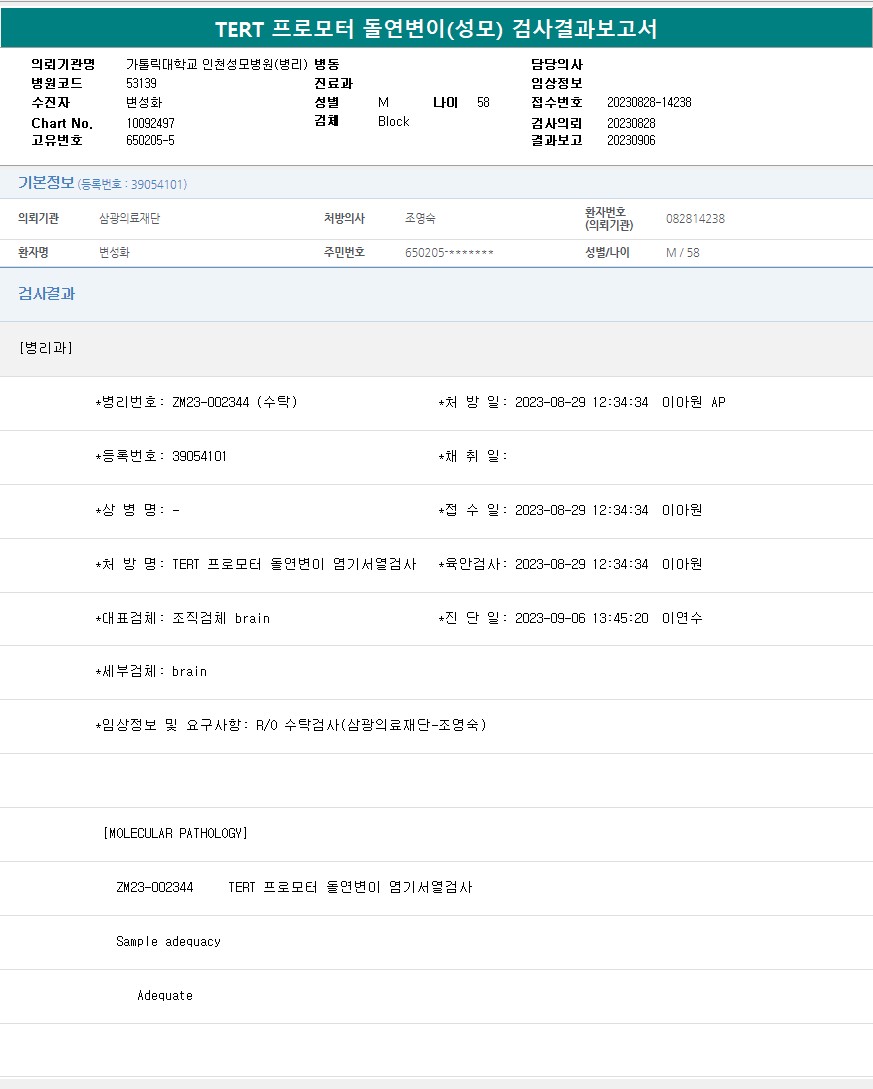Select the 임상정보 및 요구사항 line
Viewport: 873px width, 1089px height.
pos(291,725)
